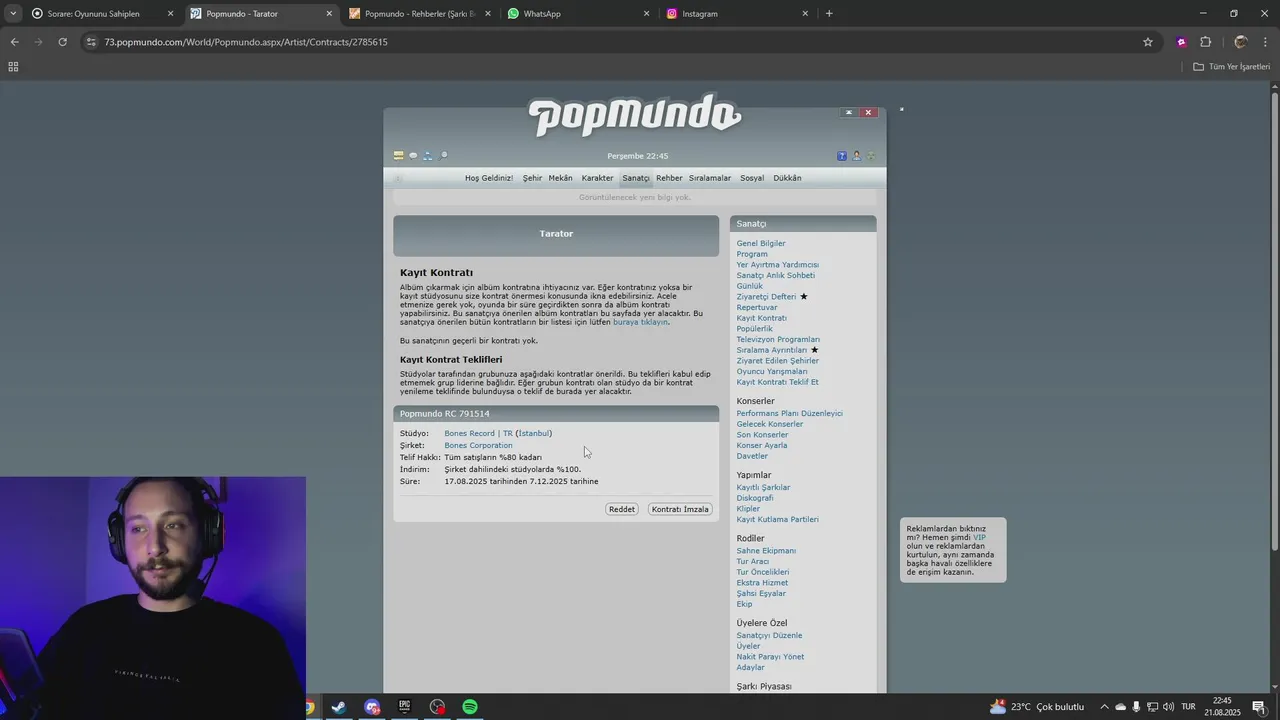The height and width of the screenshot is (720, 1280).
Task: Open the Şehir menu
Action: (x=532, y=178)
